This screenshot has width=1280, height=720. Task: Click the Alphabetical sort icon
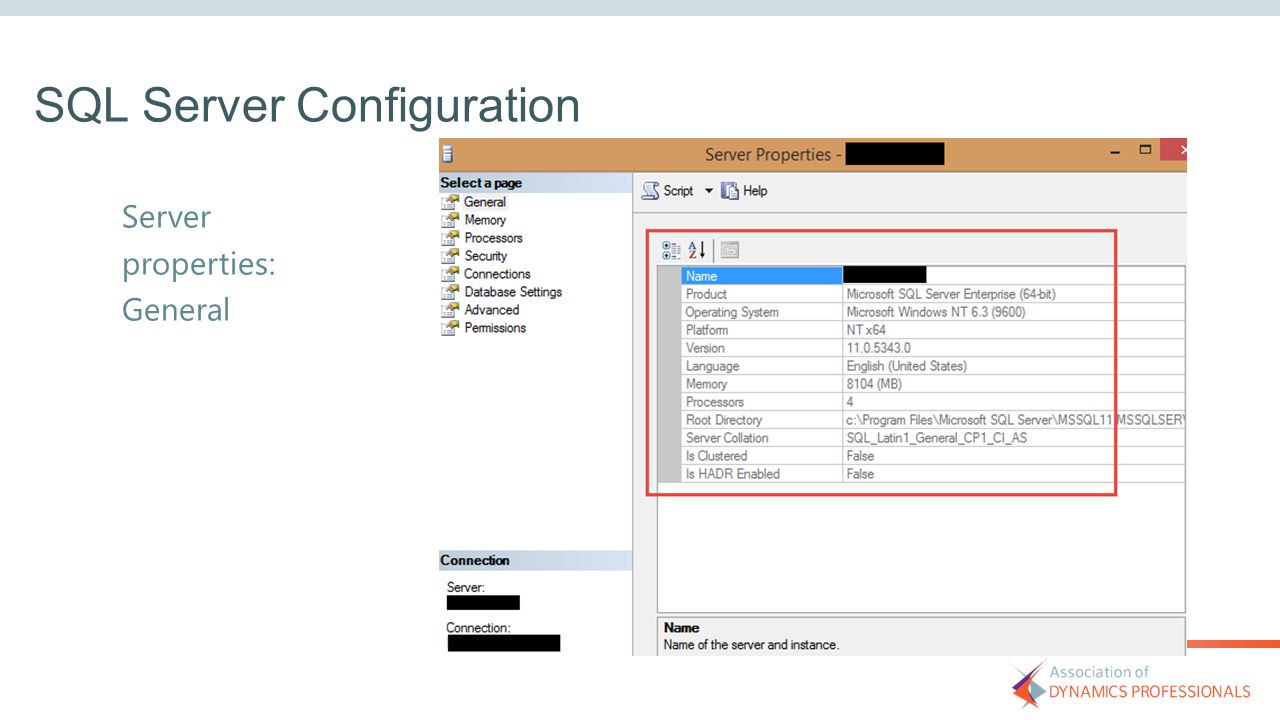[x=697, y=250]
